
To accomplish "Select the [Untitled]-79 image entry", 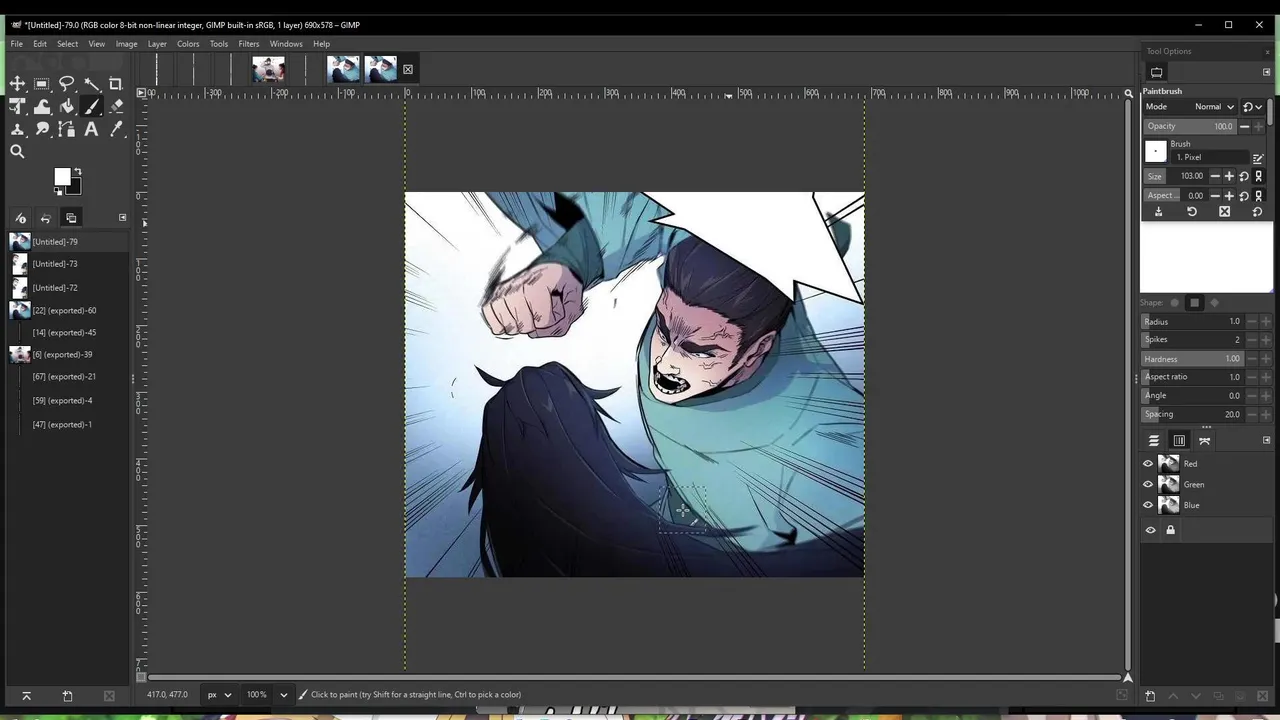I will tap(69, 241).
